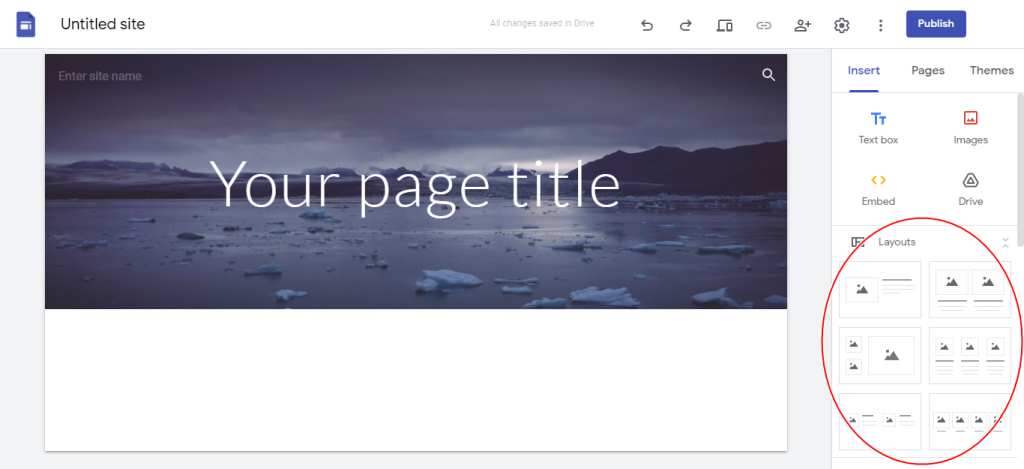Image resolution: width=1024 pixels, height=469 pixels.
Task: Insert from Drive
Action: [970, 189]
